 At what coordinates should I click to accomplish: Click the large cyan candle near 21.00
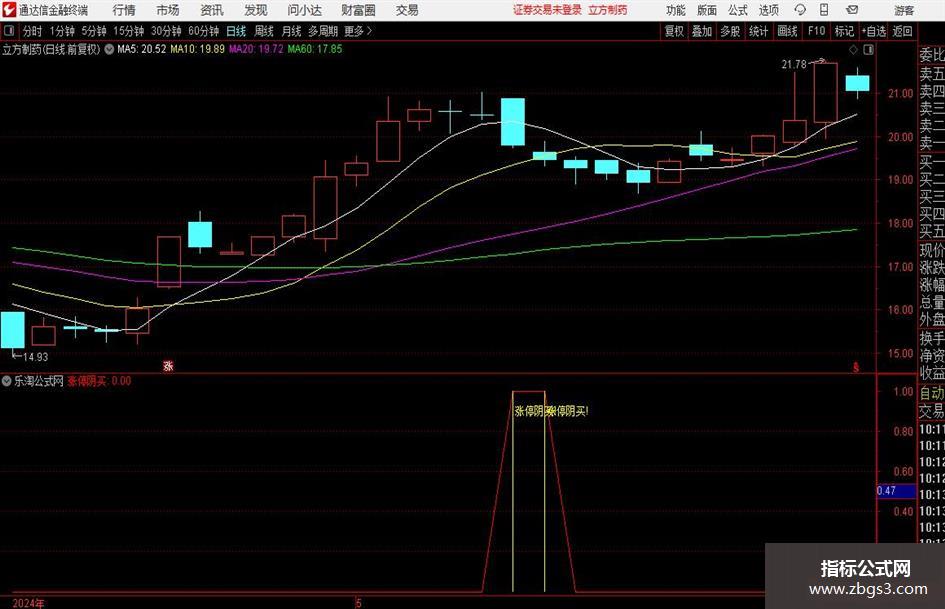pos(513,122)
